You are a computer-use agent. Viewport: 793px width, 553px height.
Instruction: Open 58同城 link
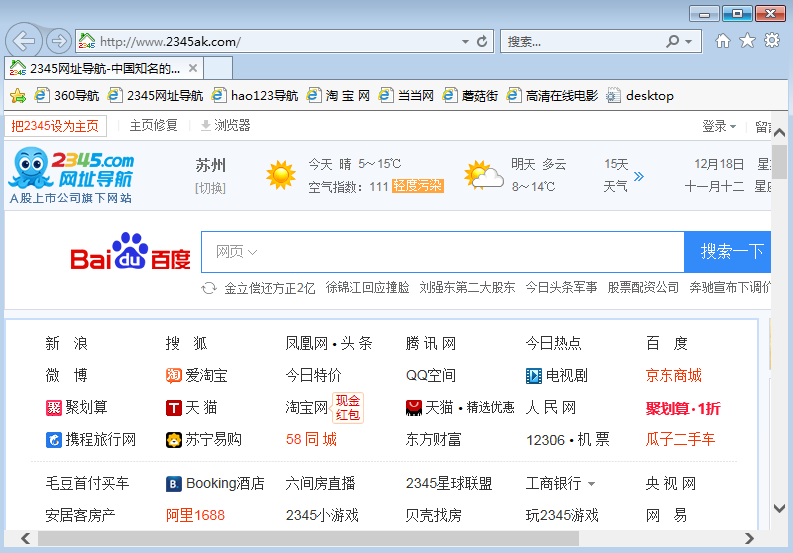[311, 439]
